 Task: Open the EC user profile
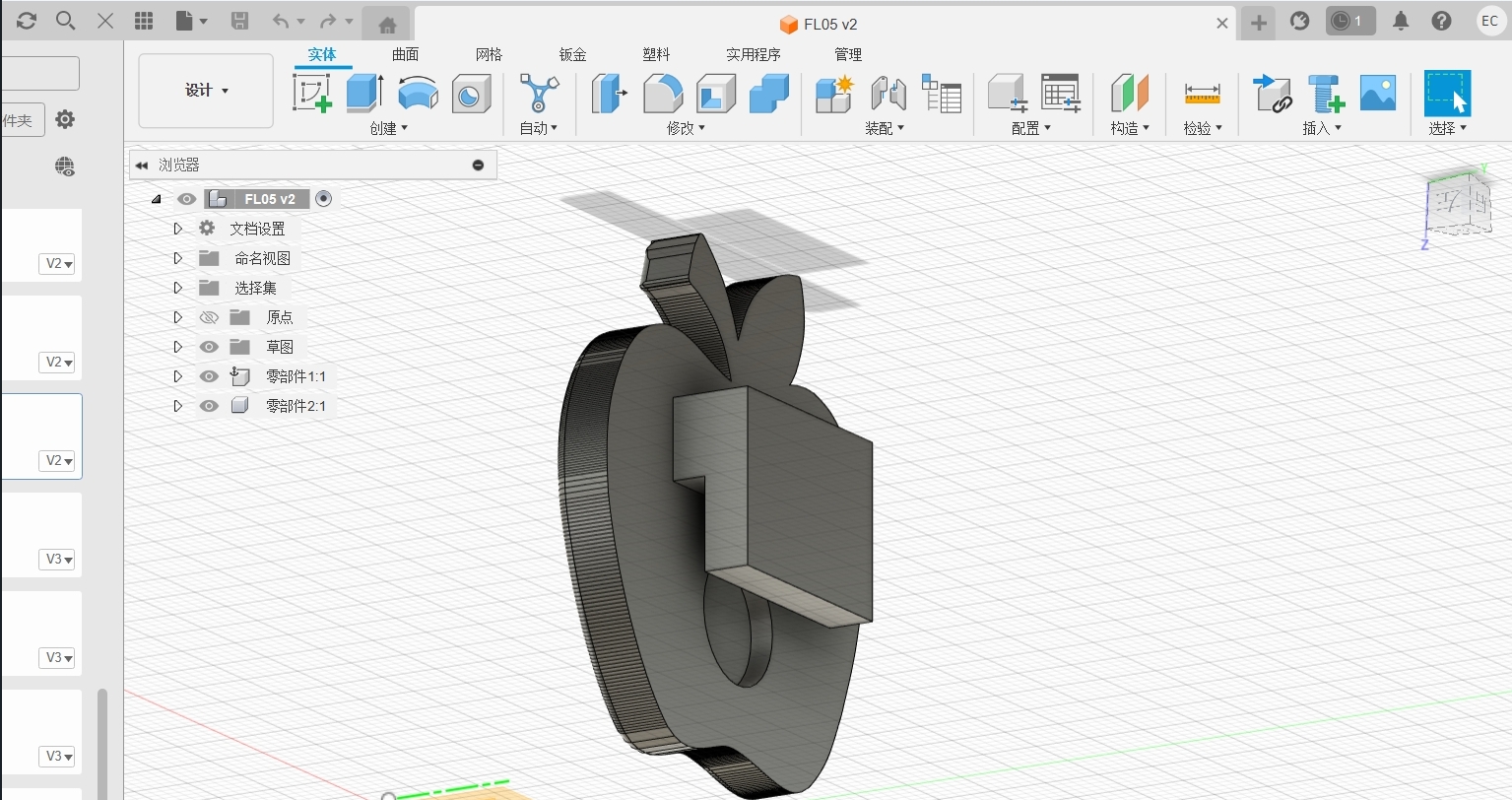tap(1489, 21)
